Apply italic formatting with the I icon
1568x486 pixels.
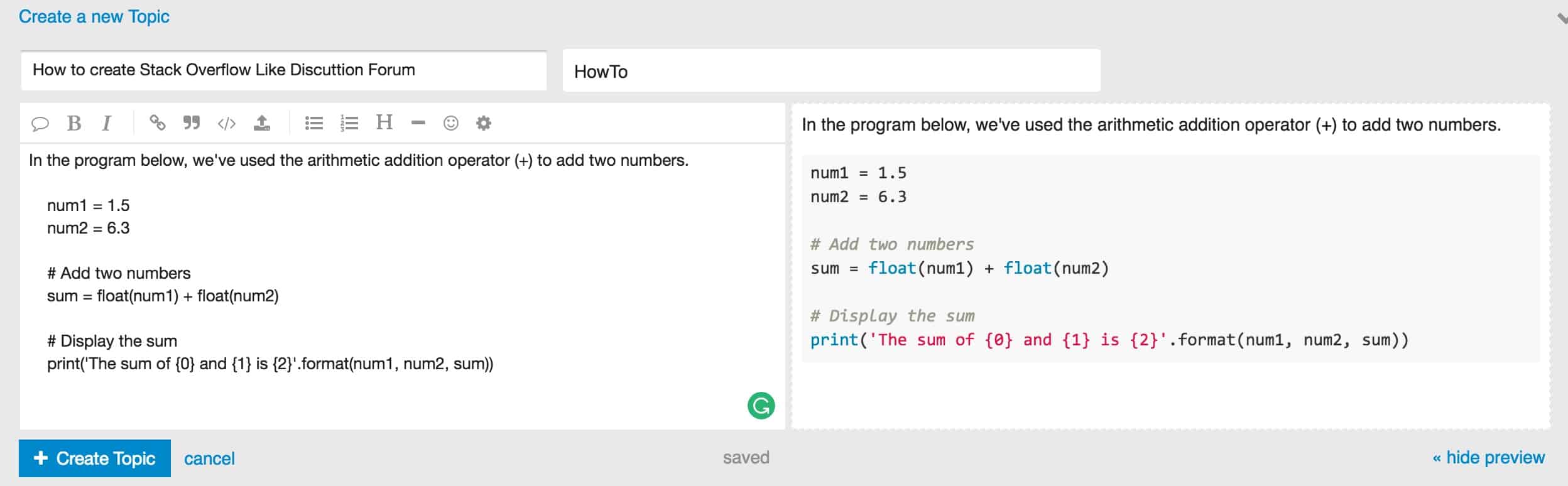click(x=107, y=123)
